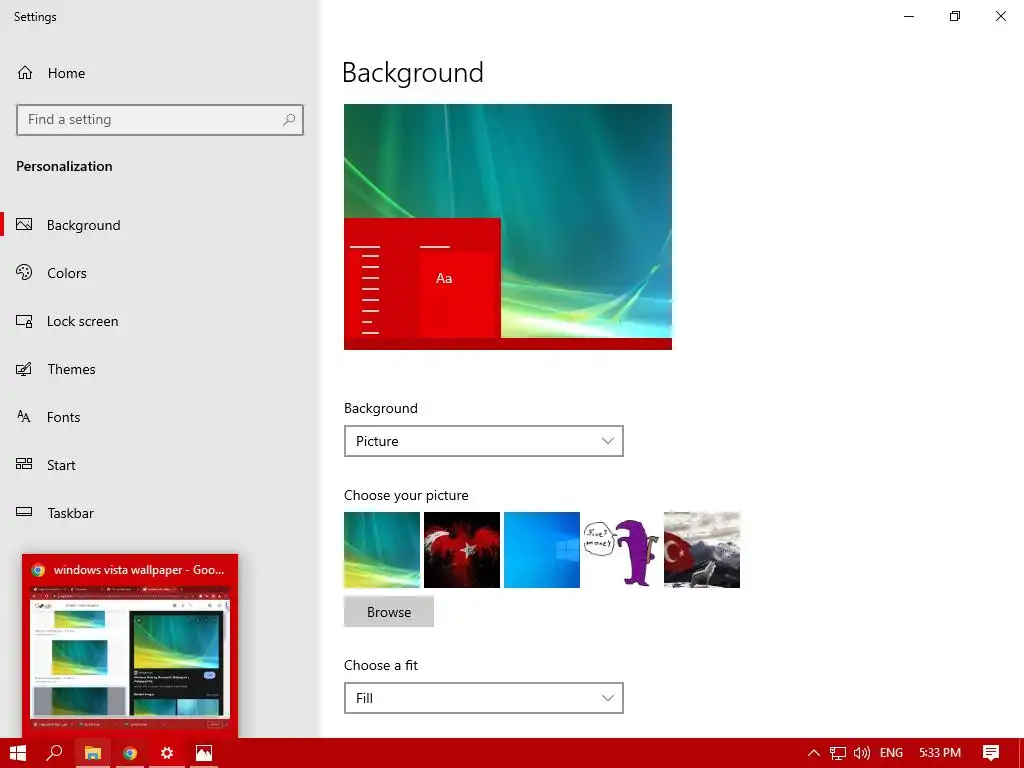
Task: Click the Start tiles icon in sidebar
Action: [24, 464]
